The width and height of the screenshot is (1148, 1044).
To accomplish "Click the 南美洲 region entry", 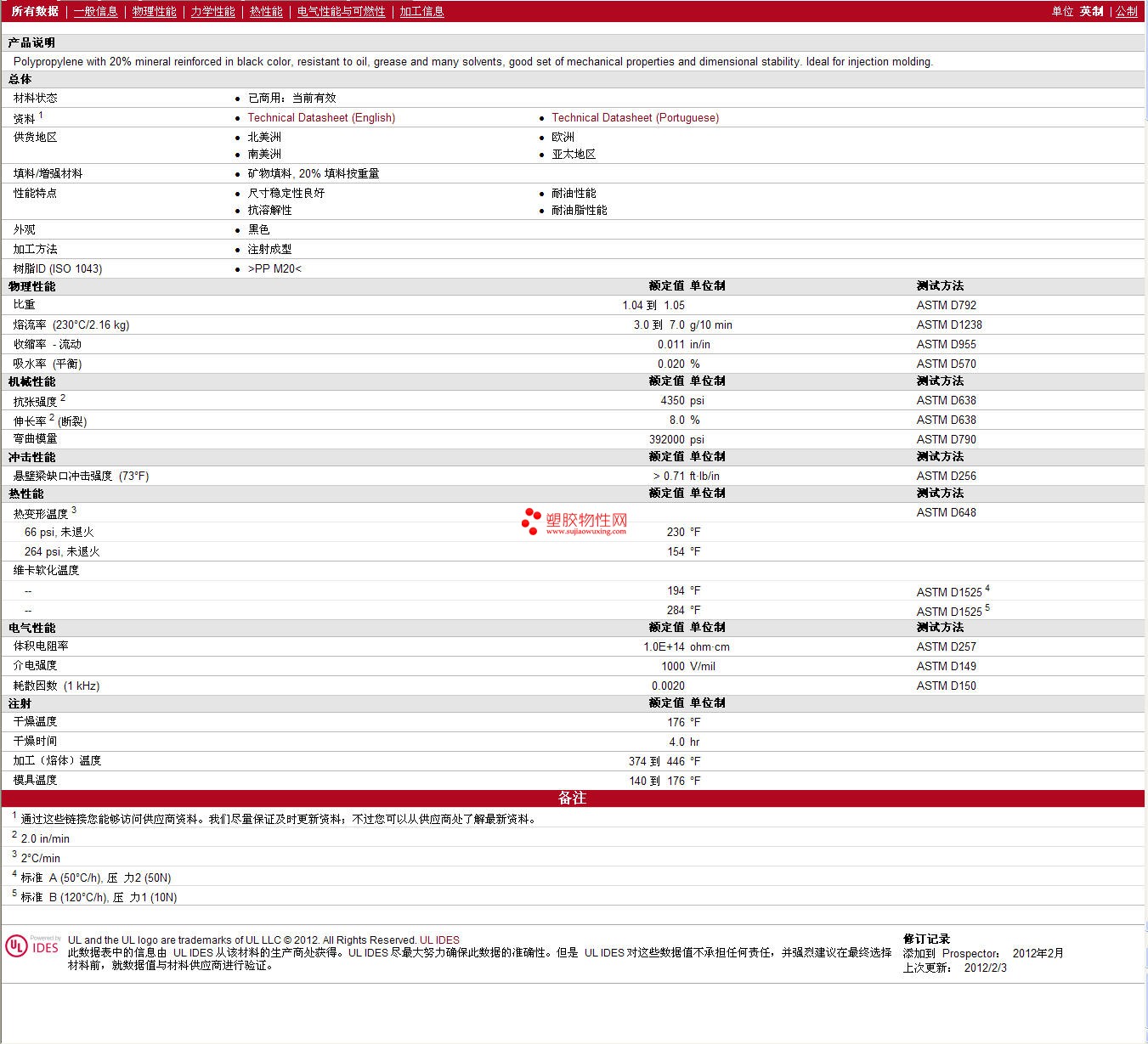I will tap(264, 154).
